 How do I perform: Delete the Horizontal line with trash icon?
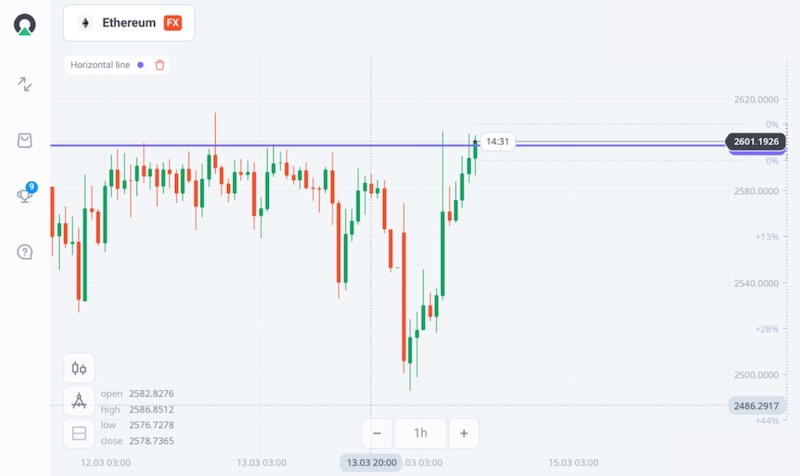pos(160,65)
